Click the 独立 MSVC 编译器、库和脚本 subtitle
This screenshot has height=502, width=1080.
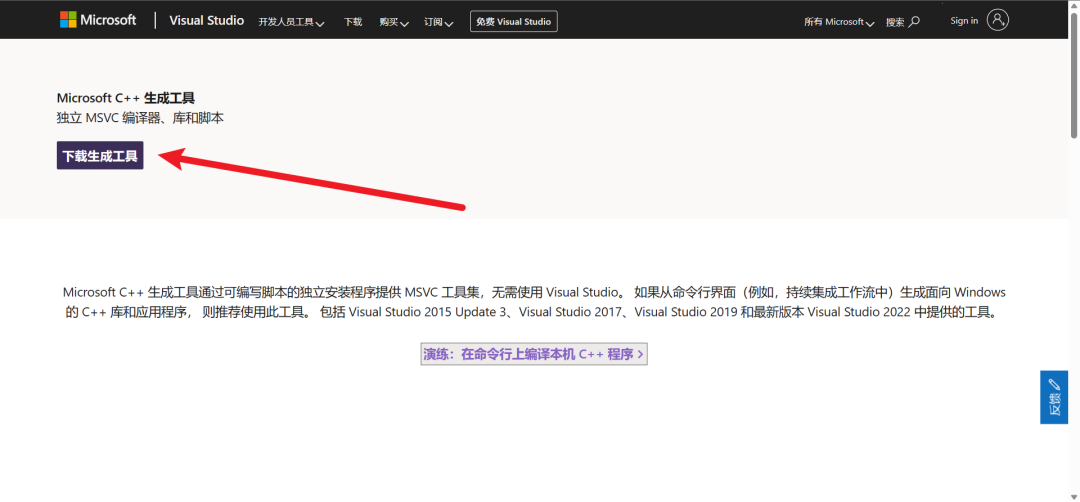tap(140, 118)
